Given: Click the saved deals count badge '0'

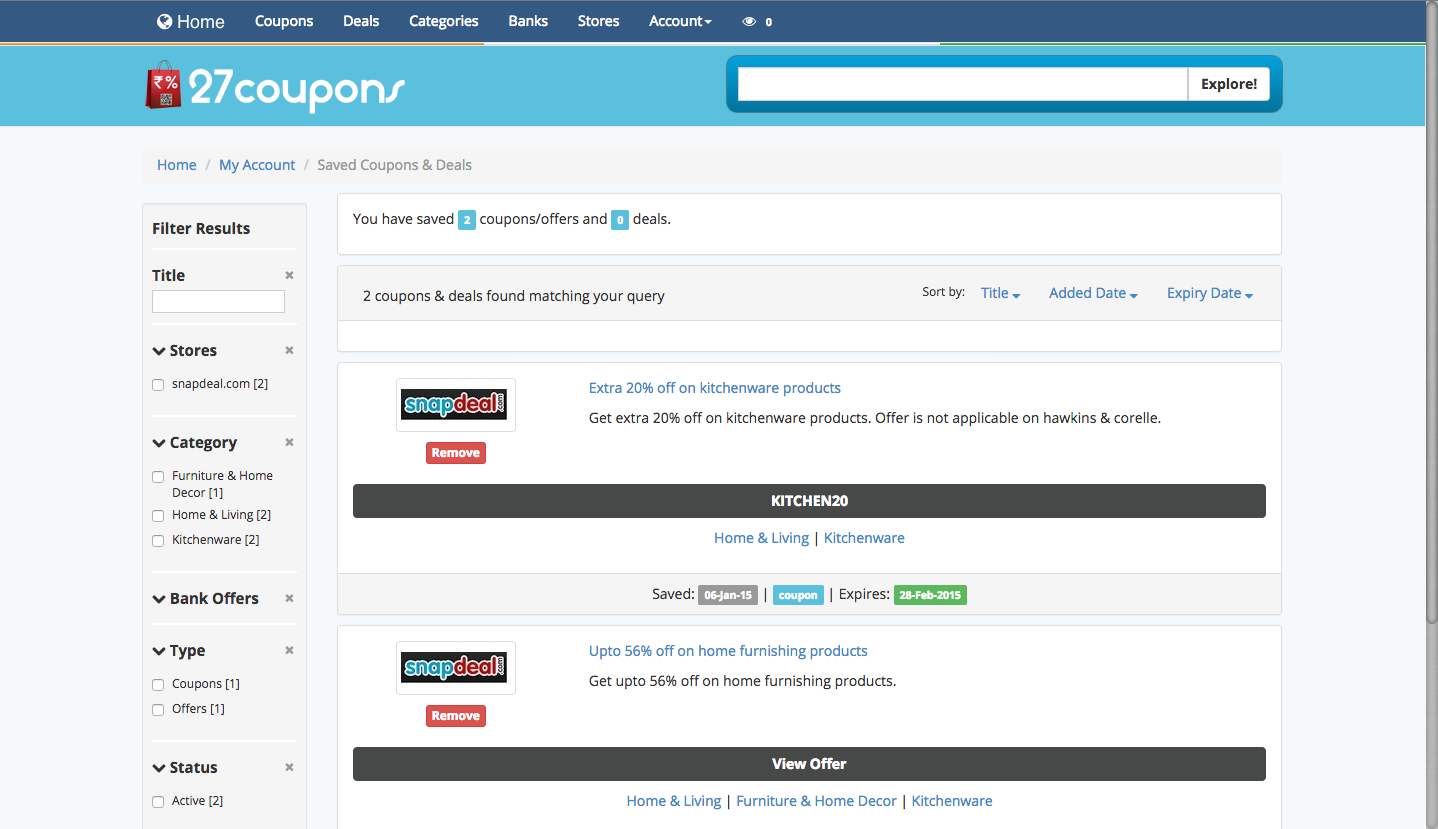Looking at the screenshot, I should 620,220.
